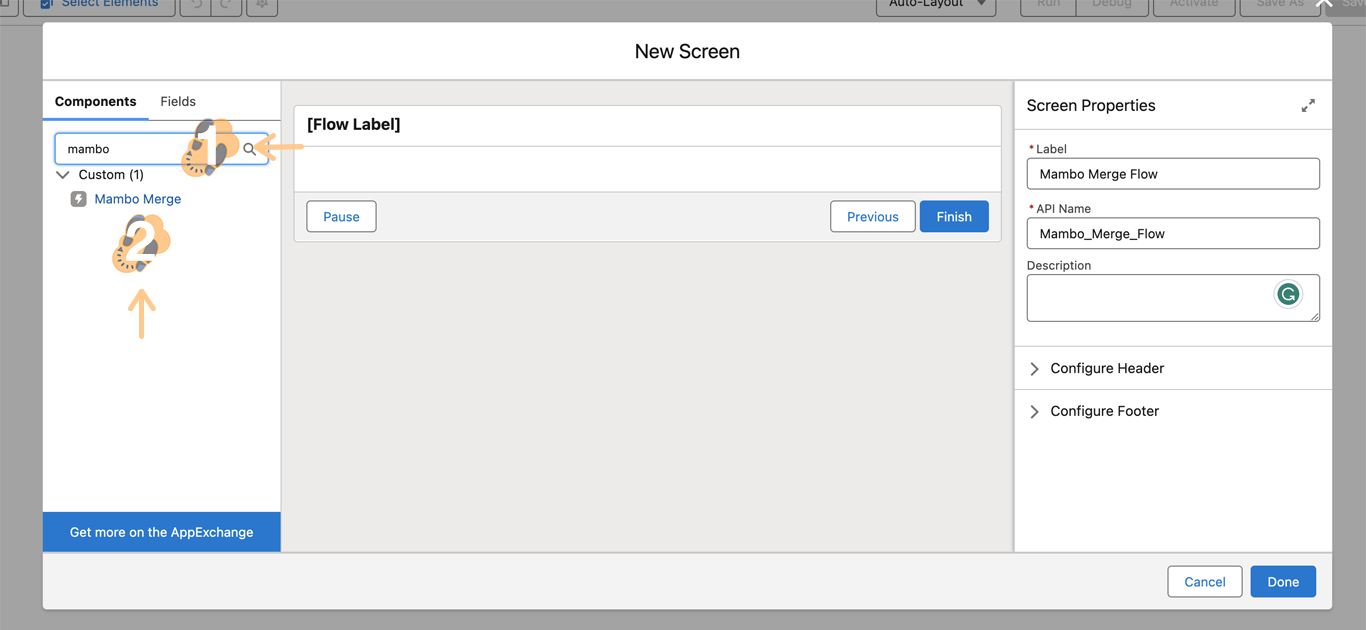Close the New Screen modal with X
The height and width of the screenshot is (630, 1366).
1324,5
